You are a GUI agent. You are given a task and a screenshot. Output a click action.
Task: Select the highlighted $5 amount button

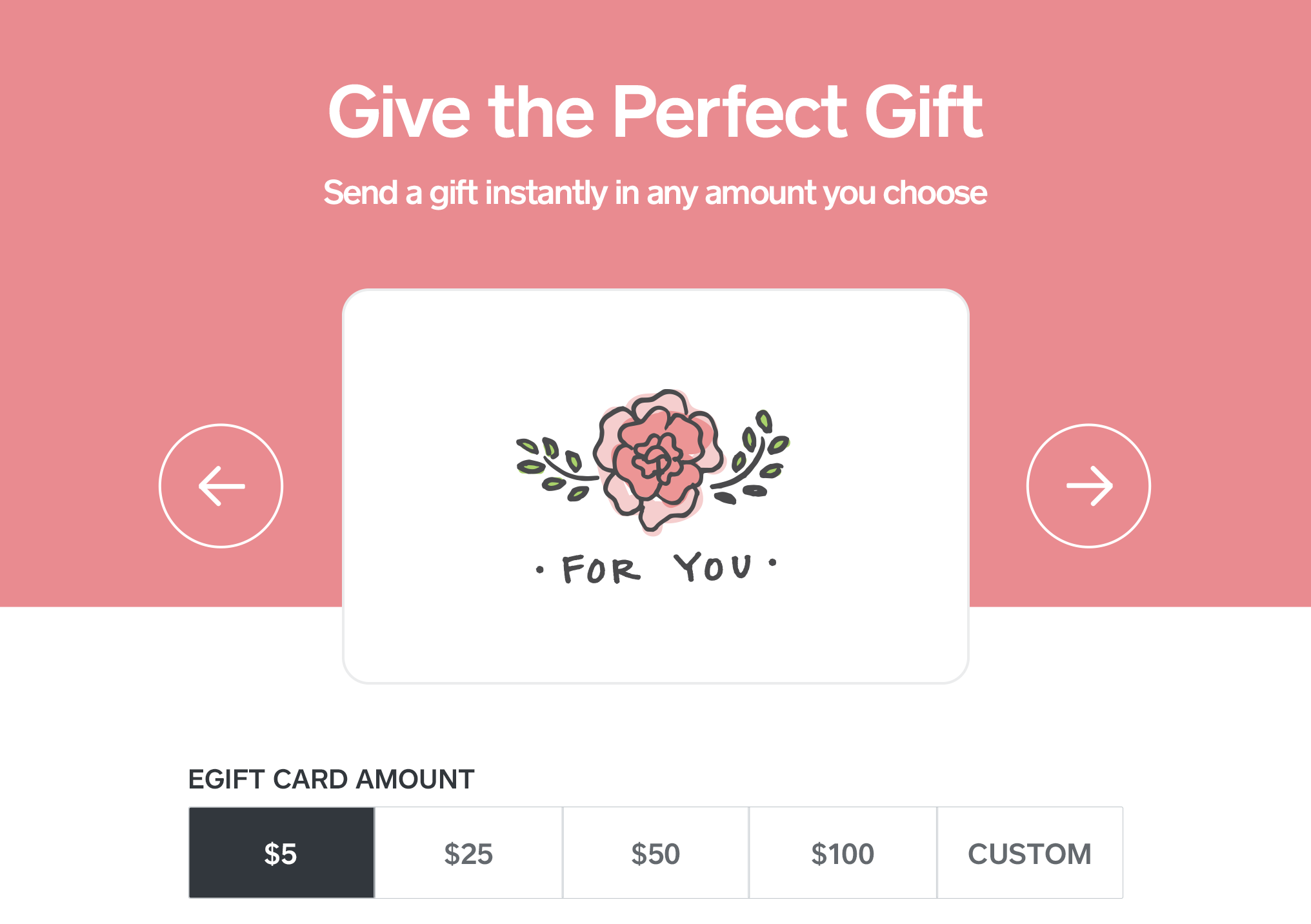[281, 852]
